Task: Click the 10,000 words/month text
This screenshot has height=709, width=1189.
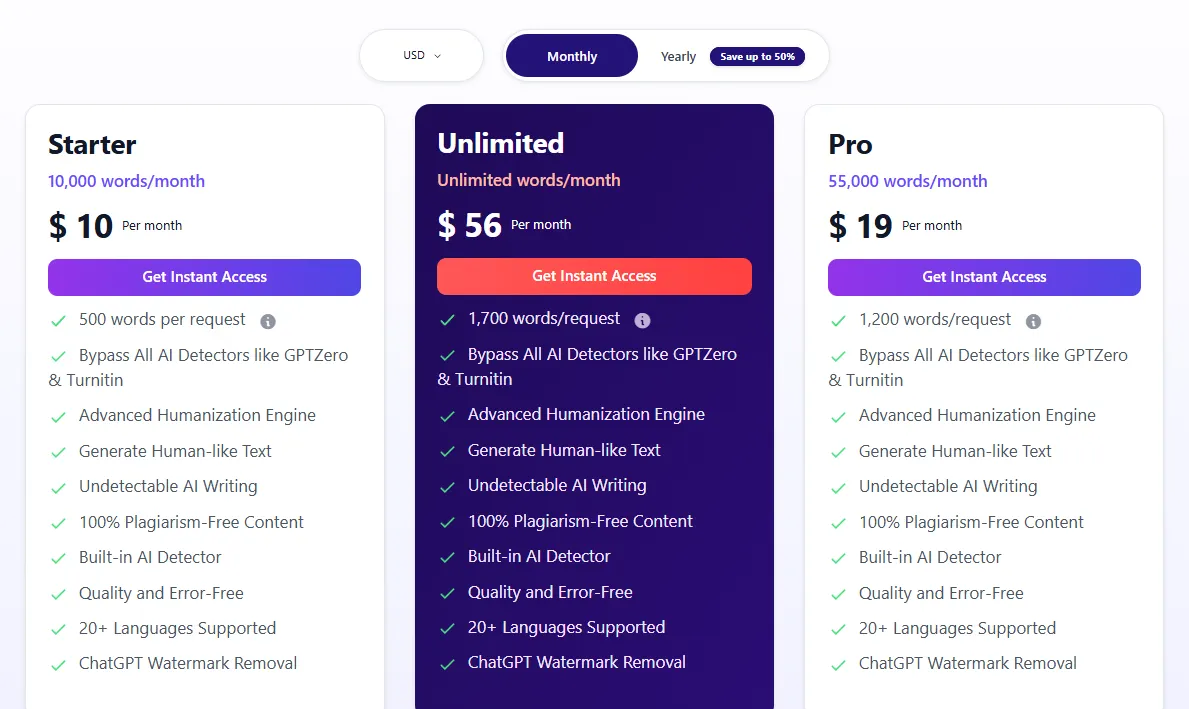Action: pos(127,181)
